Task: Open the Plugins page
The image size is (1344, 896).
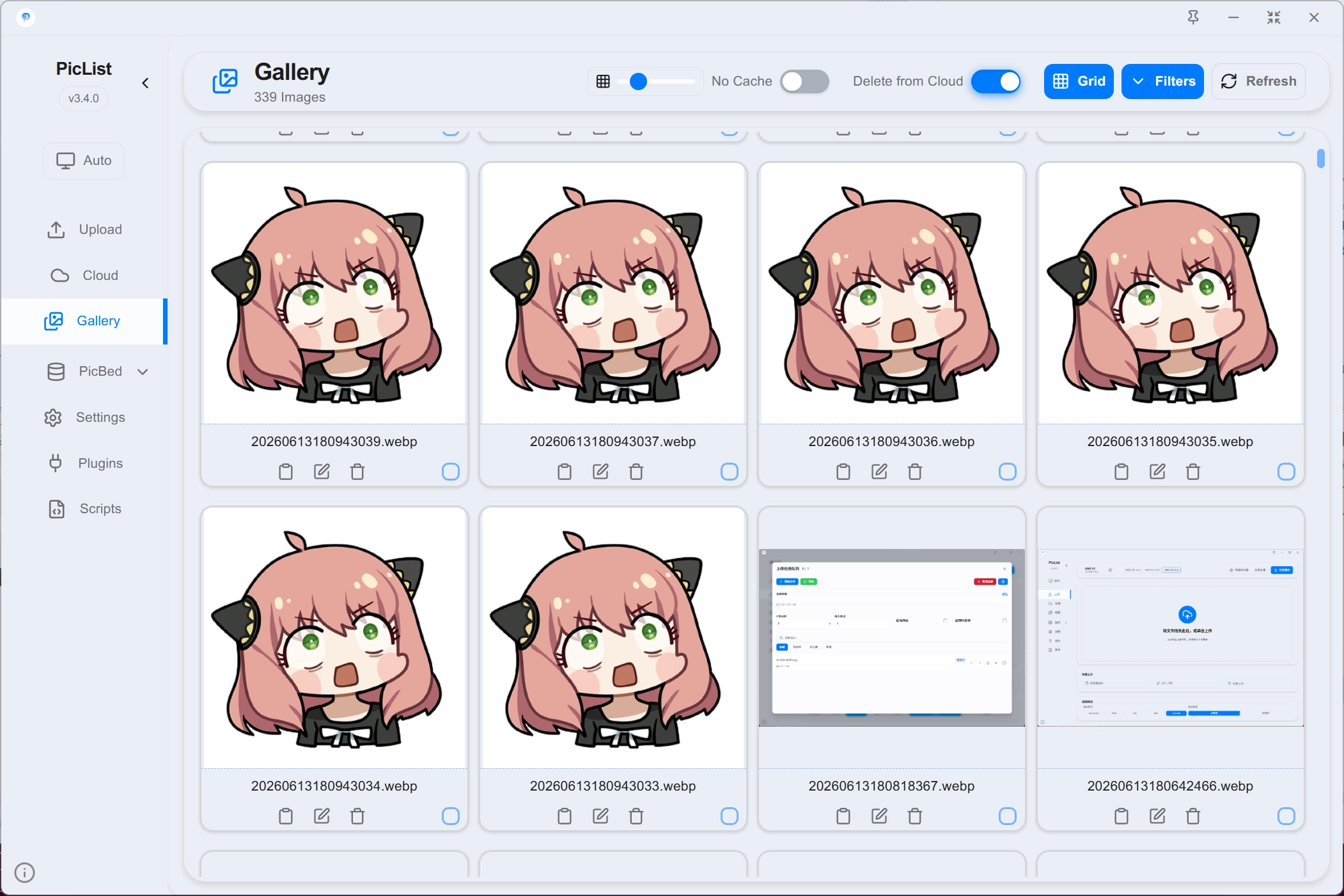Action: click(x=84, y=463)
